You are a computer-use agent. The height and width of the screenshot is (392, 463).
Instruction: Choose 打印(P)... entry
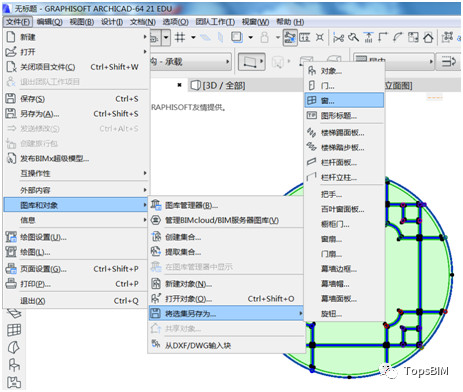pos(76,284)
